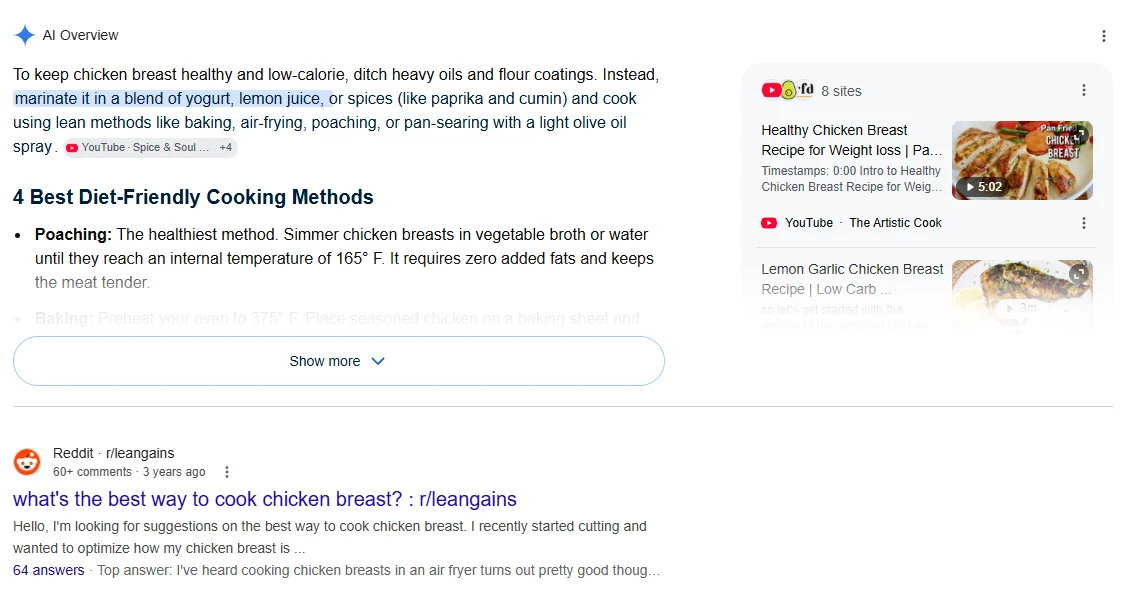Image resolution: width=1135 pixels, height=589 pixels.
Task: Open Healthy Chicken Breast Recipe video title
Action: pyautogui.click(x=852, y=140)
